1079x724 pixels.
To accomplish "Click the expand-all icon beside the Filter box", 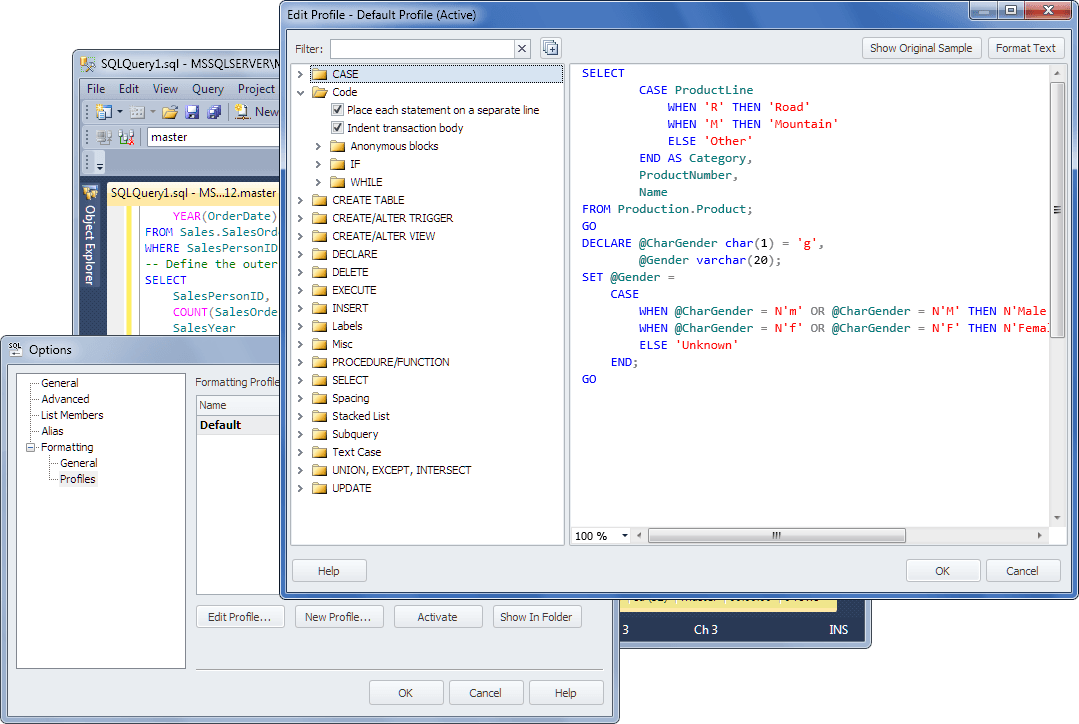I will coord(548,47).
